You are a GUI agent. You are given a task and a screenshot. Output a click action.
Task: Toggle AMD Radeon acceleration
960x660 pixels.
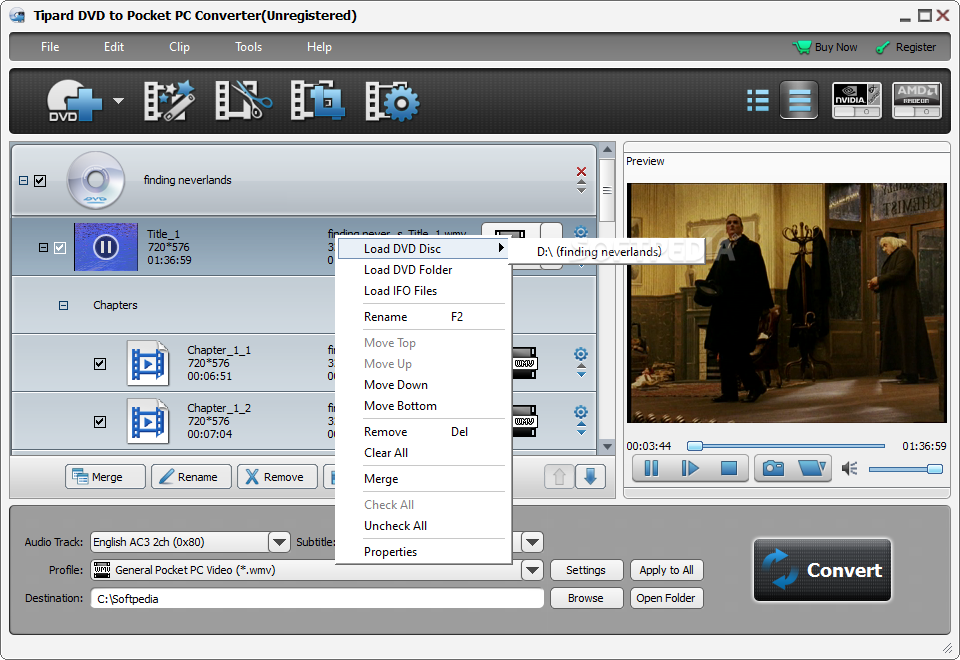(916, 100)
